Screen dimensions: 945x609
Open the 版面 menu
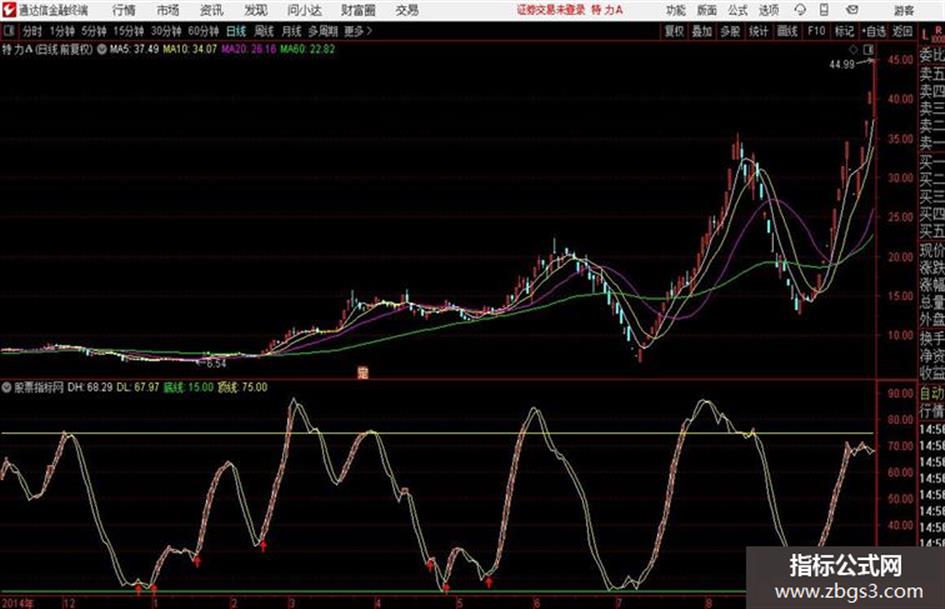pos(706,10)
